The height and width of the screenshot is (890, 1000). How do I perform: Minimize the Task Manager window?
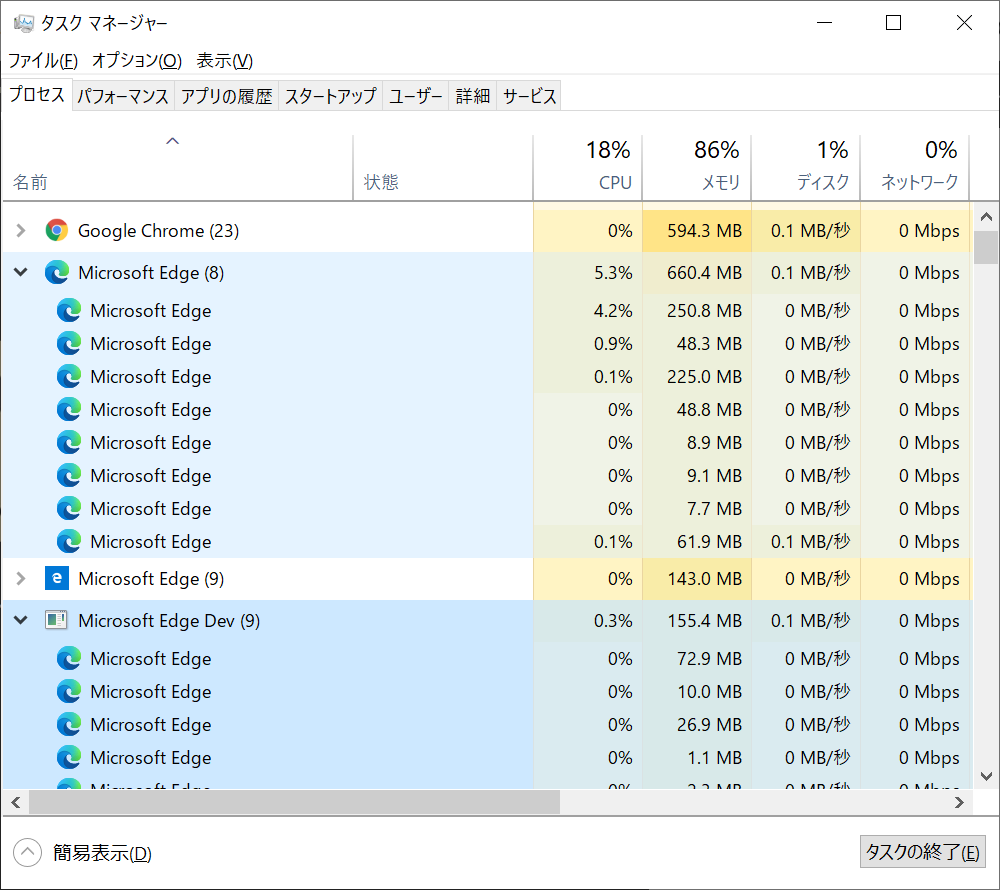coord(825,23)
